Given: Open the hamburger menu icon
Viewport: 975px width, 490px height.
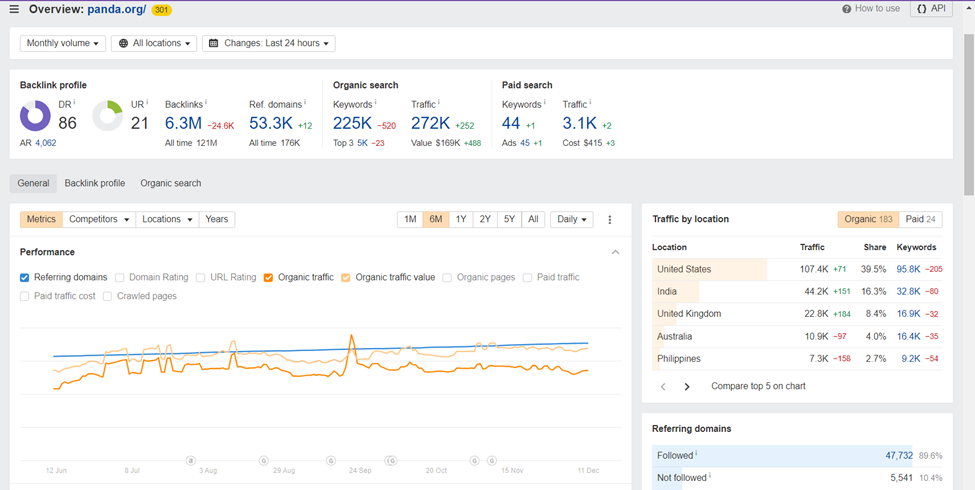Looking at the screenshot, I should [14, 10].
